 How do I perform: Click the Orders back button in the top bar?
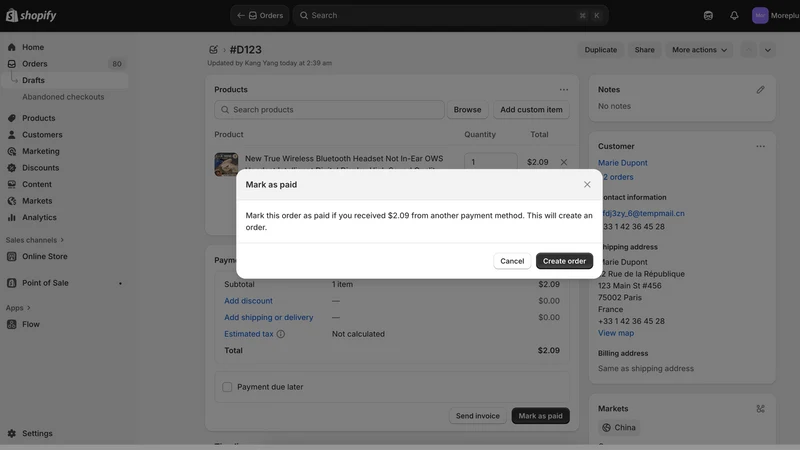(260, 15)
